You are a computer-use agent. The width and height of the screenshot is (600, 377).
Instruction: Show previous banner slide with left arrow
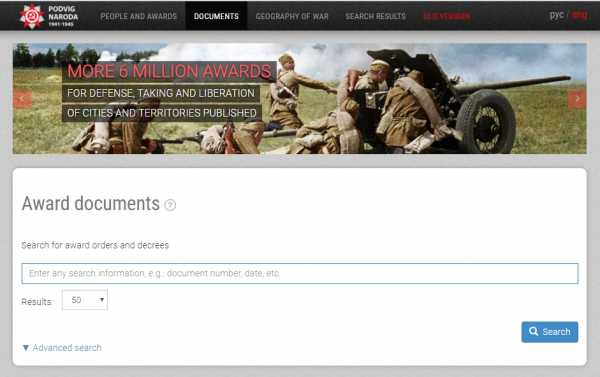pyautogui.click(x=22, y=99)
